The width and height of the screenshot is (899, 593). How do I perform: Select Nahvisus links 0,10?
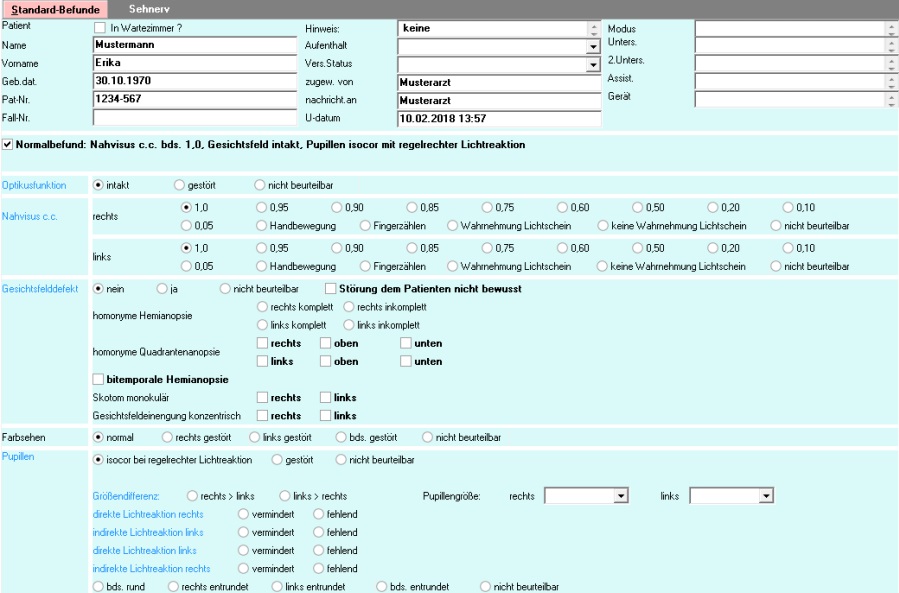point(788,248)
